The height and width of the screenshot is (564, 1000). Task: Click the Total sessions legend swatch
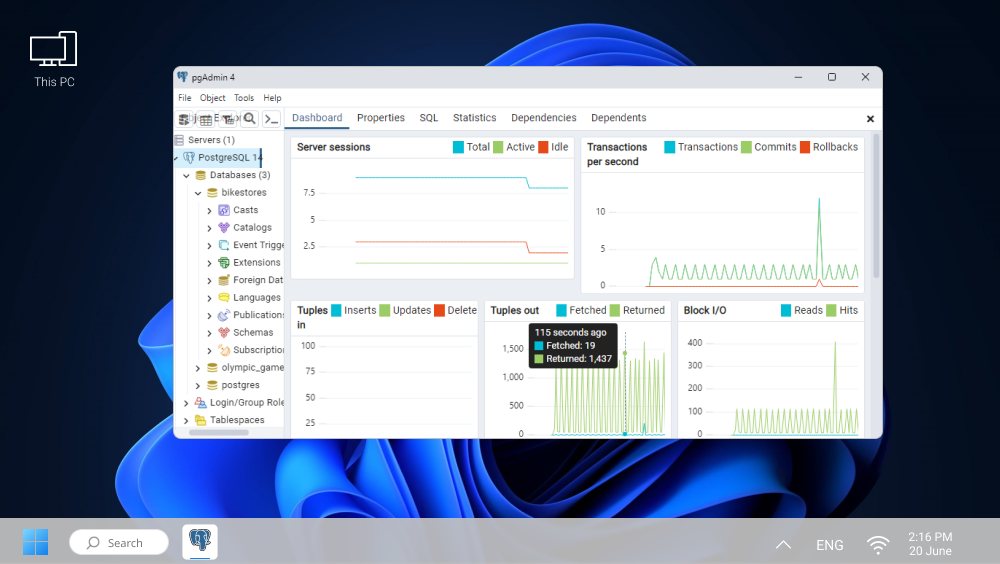pos(458,147)
